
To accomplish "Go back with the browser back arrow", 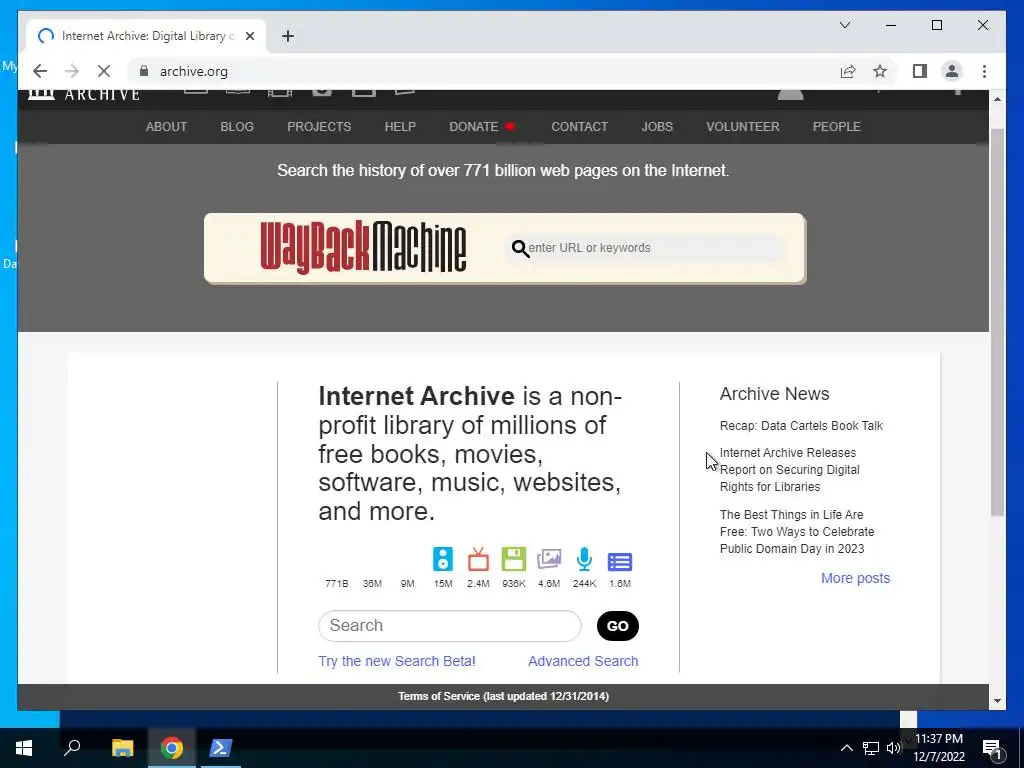I will click(40, 71).
